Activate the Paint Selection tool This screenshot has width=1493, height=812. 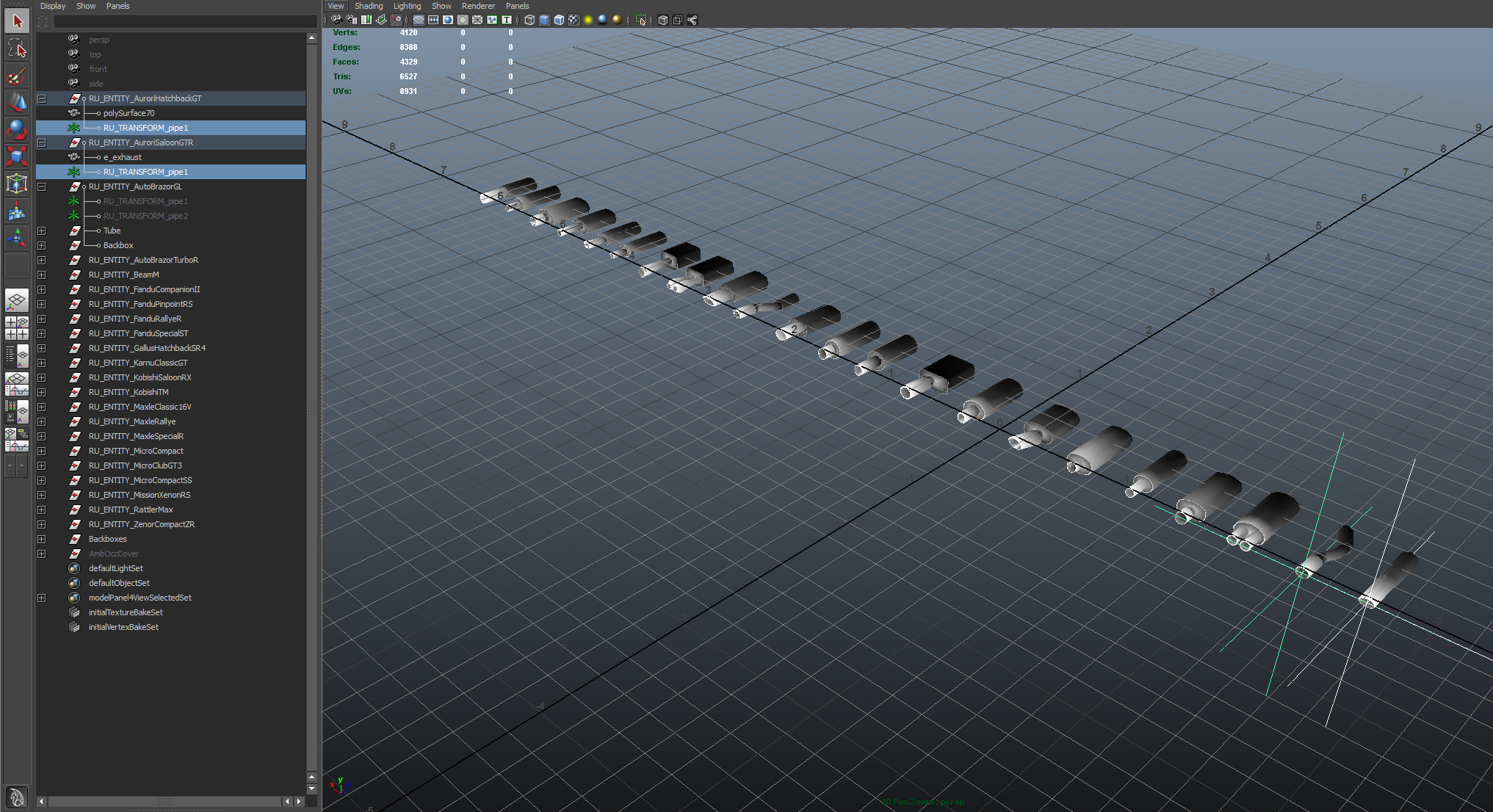(x=17, y=76)
